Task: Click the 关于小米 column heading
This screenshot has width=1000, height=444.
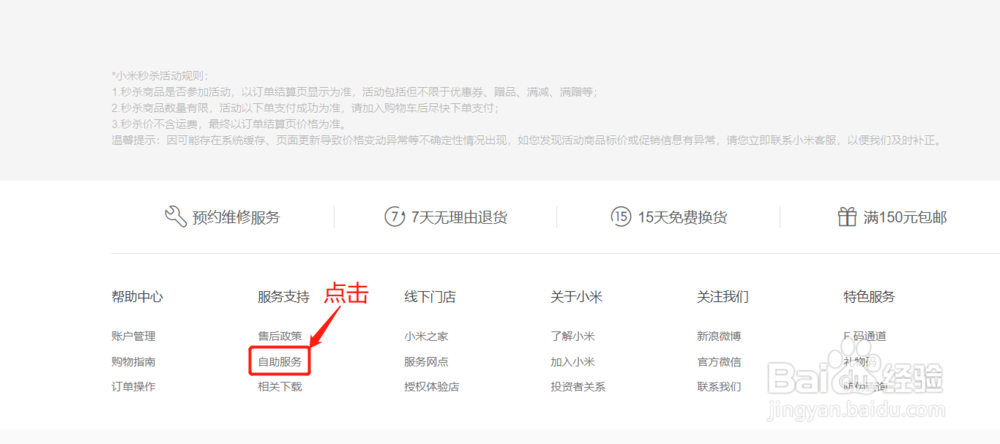Action: click(577, 297)
